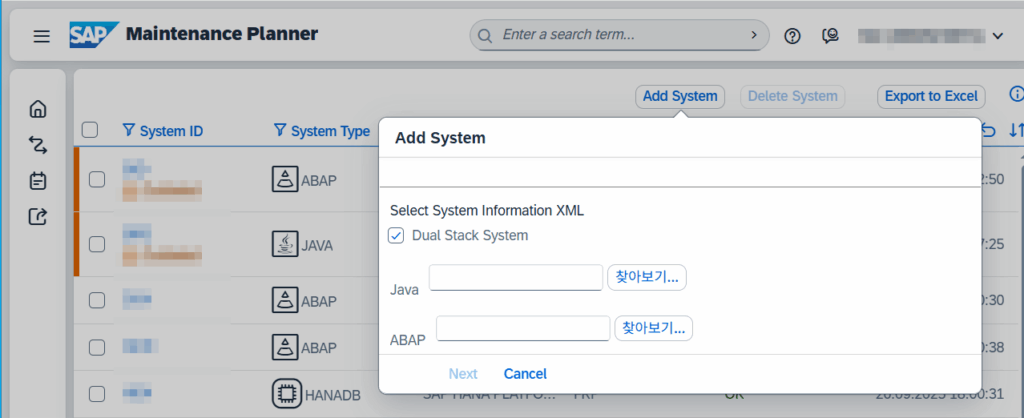The width and height of the screenshot is (1024, 418).
Task: Open the hamburger navigation menu
Action: (41, 36)
